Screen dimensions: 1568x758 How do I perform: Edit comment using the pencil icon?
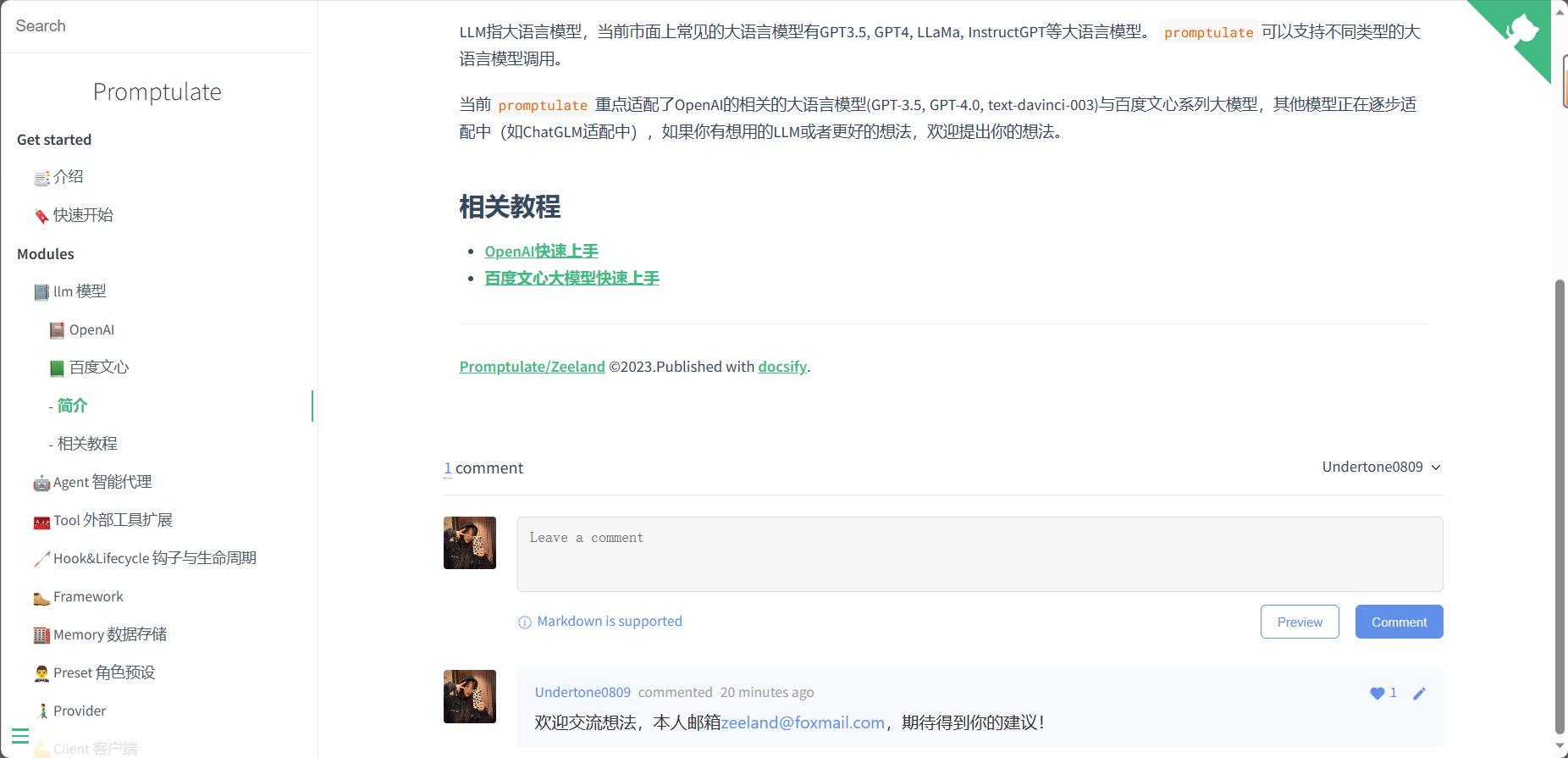pyautogui.click(x=1419, y=694)
